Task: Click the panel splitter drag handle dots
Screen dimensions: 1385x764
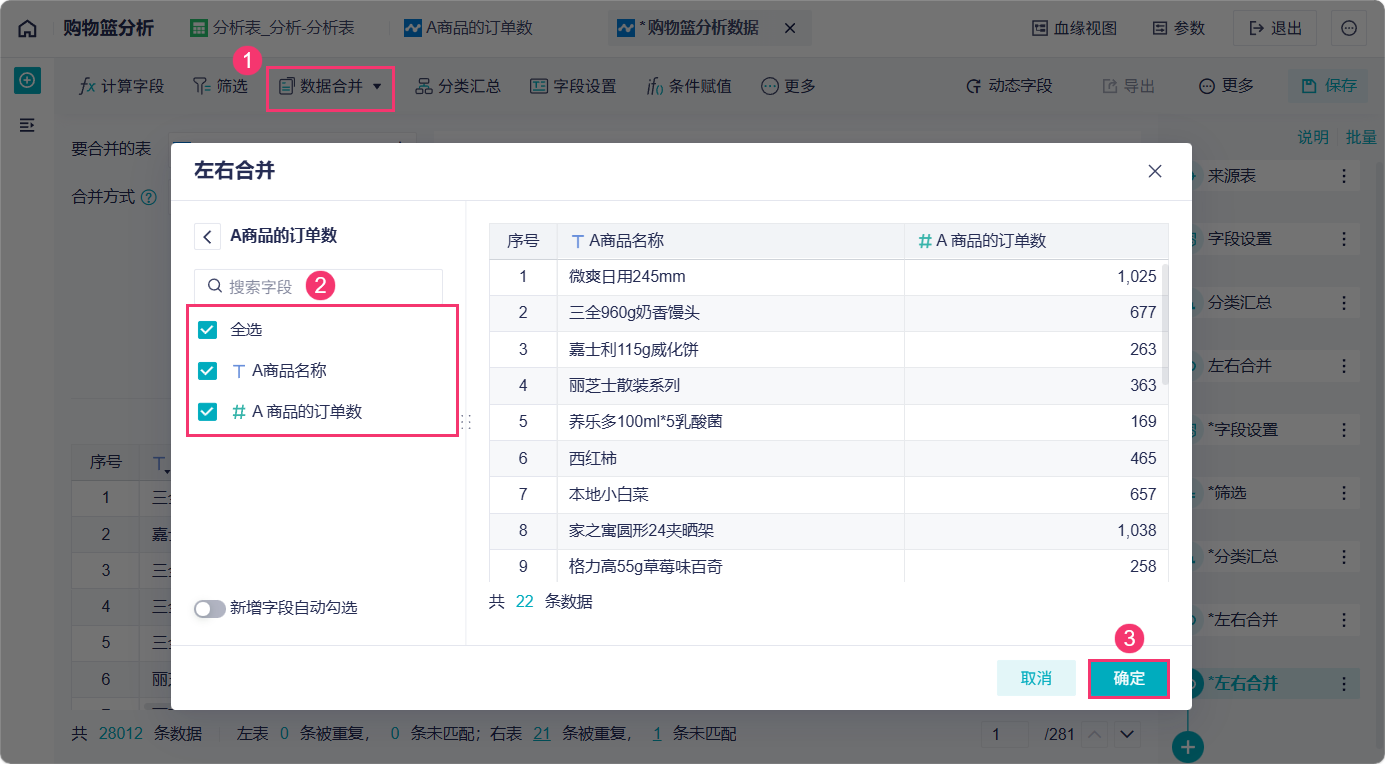Action: pos(466,422)
